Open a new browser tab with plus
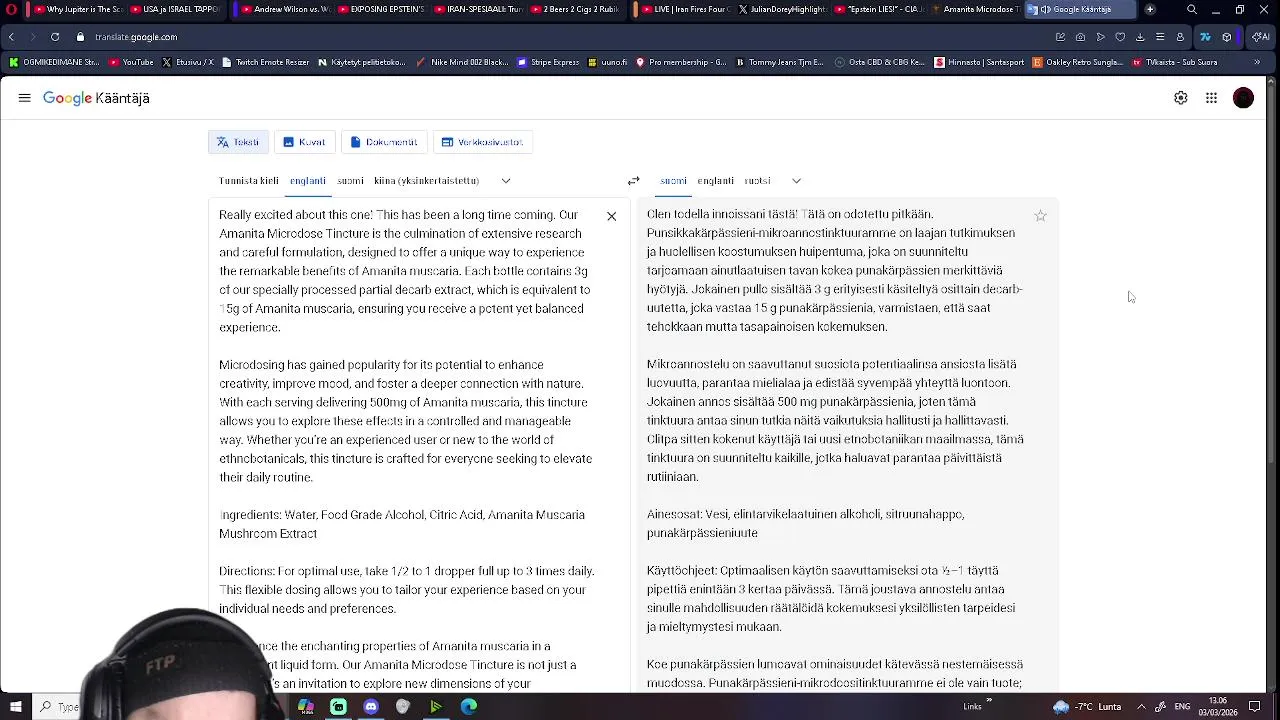 click(x=1150, y=9)
